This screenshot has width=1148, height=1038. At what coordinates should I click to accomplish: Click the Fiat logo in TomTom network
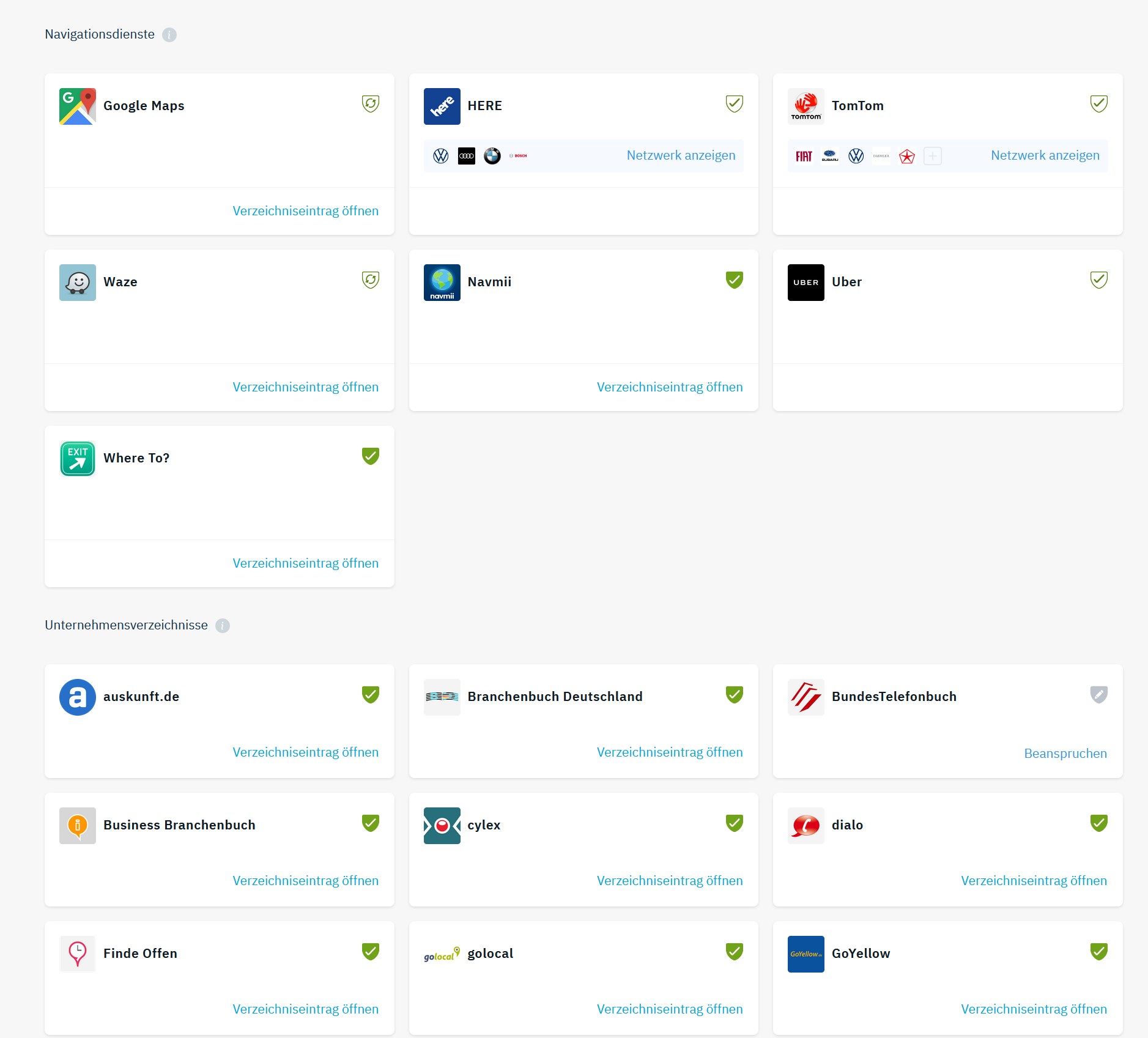click(x=804, y=156)
